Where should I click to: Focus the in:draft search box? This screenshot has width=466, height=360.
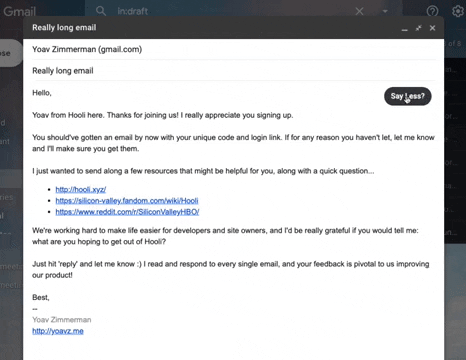click(233, 11)
